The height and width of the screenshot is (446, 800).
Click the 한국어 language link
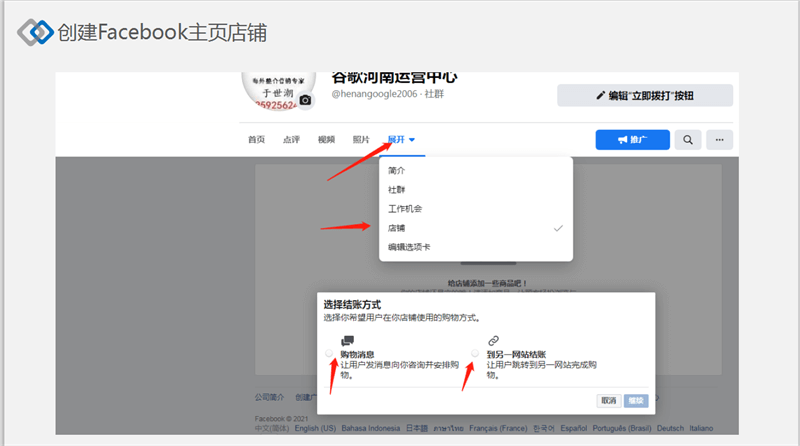[544, 428]
